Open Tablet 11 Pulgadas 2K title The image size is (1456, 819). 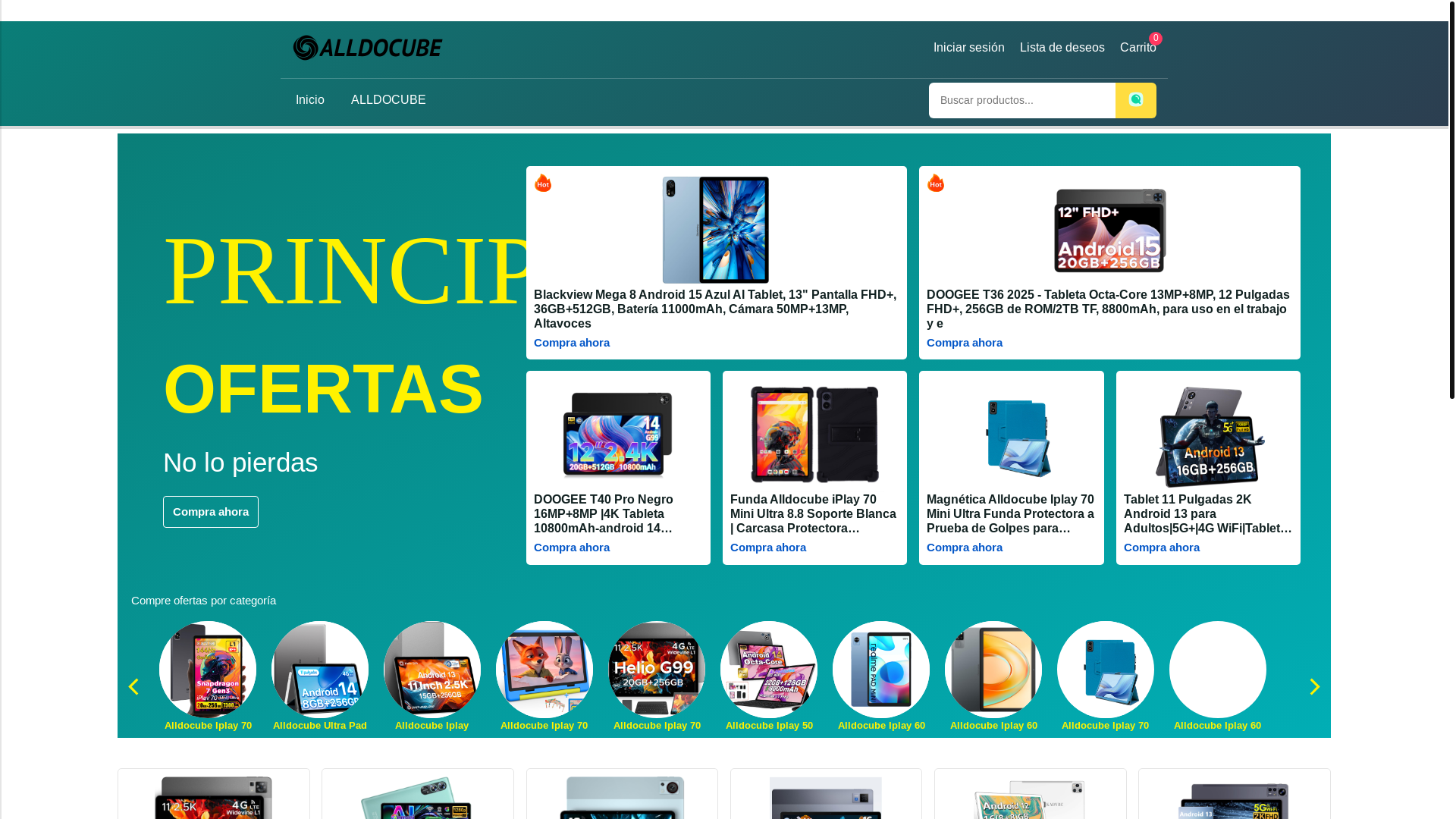click(1208, 514)
